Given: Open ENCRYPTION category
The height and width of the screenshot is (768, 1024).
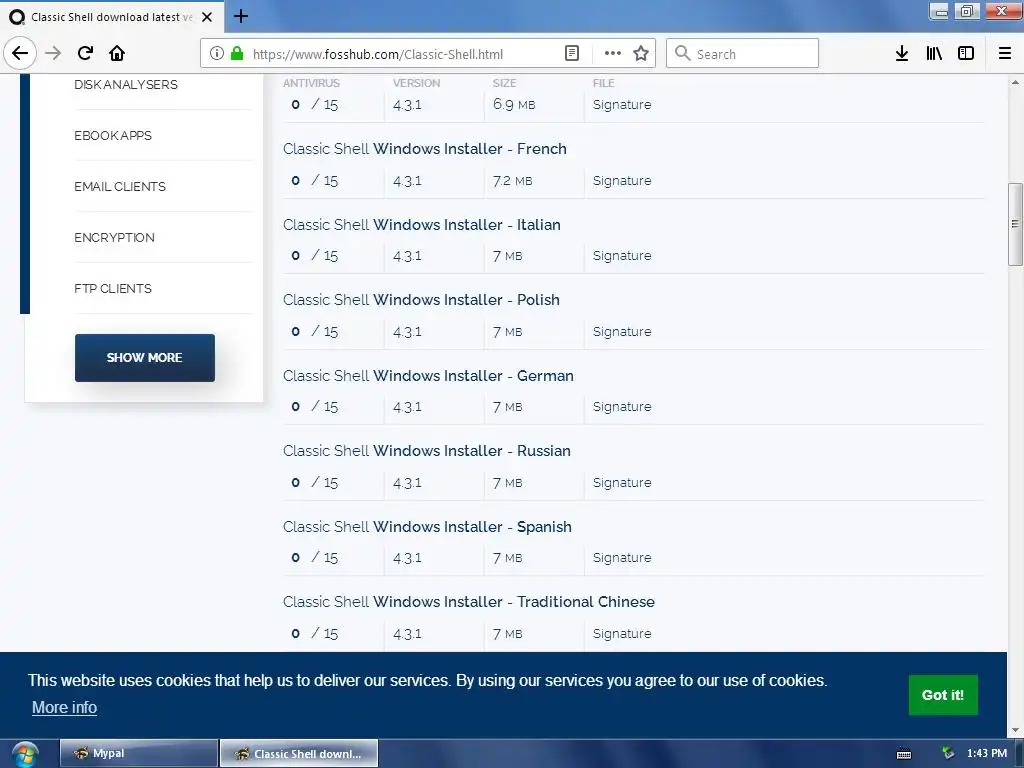Looking at the screenshot, I should [114, 237].
